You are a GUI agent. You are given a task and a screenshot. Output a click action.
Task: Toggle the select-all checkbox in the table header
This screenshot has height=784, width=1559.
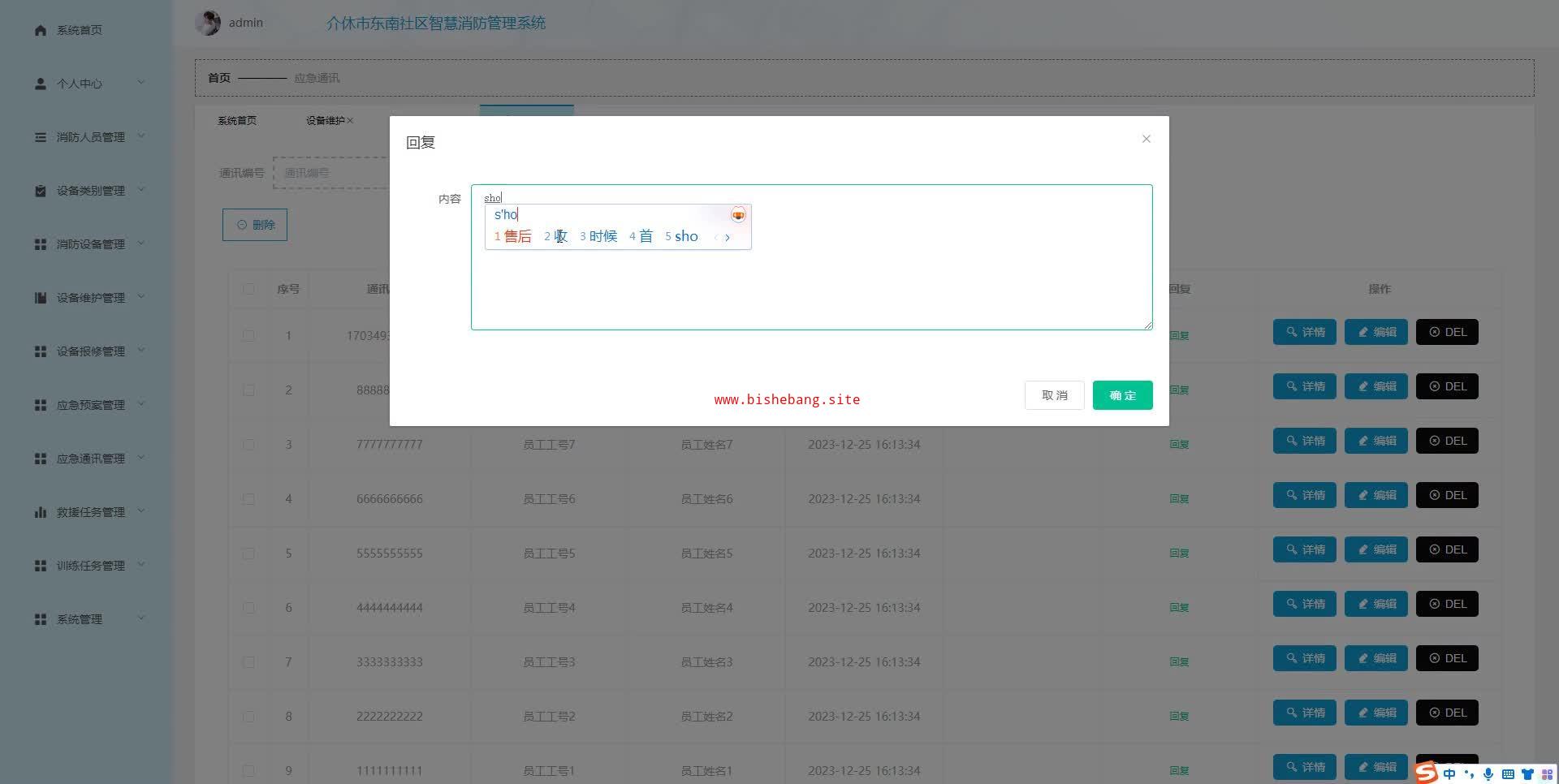pyautogui.click(x=248, y=289)
